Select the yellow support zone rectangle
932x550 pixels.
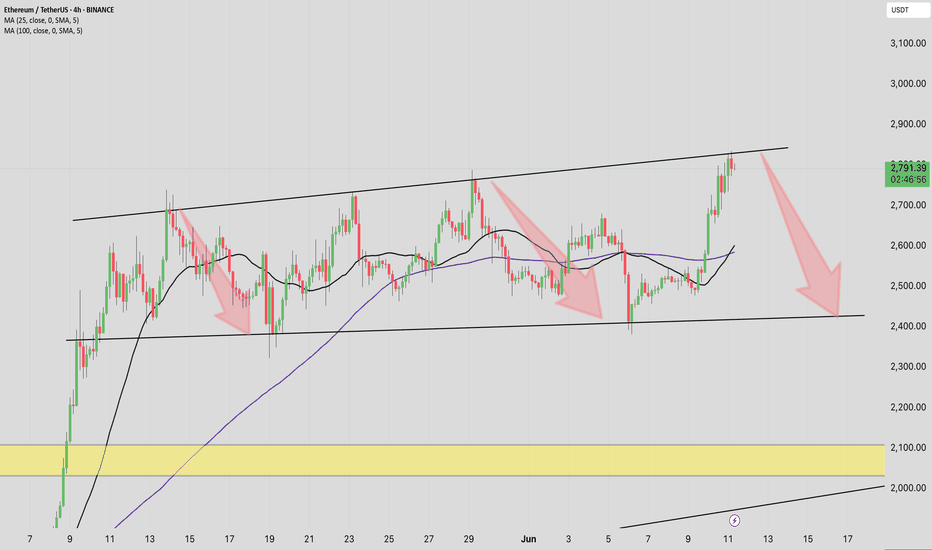tap(442, 460)
